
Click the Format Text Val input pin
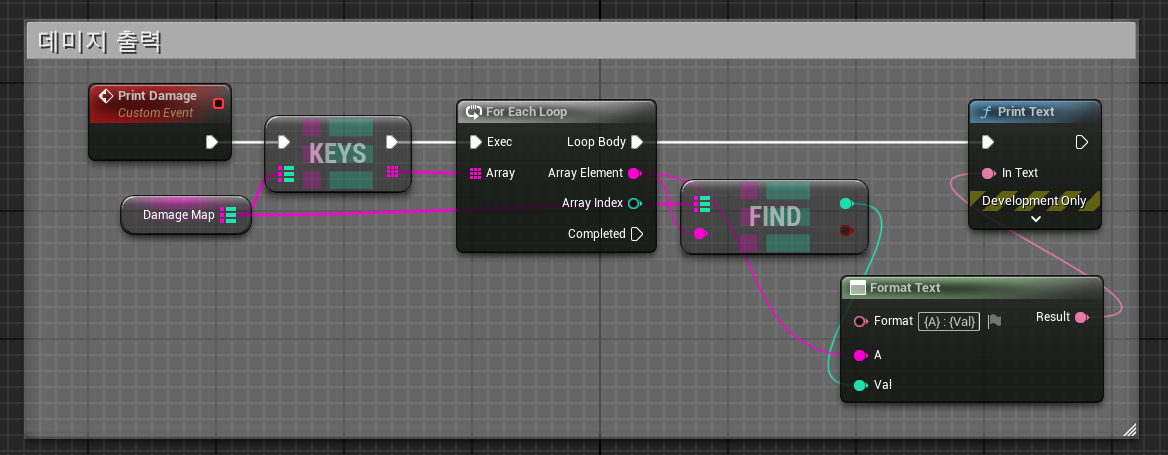[x=860, y=385]
